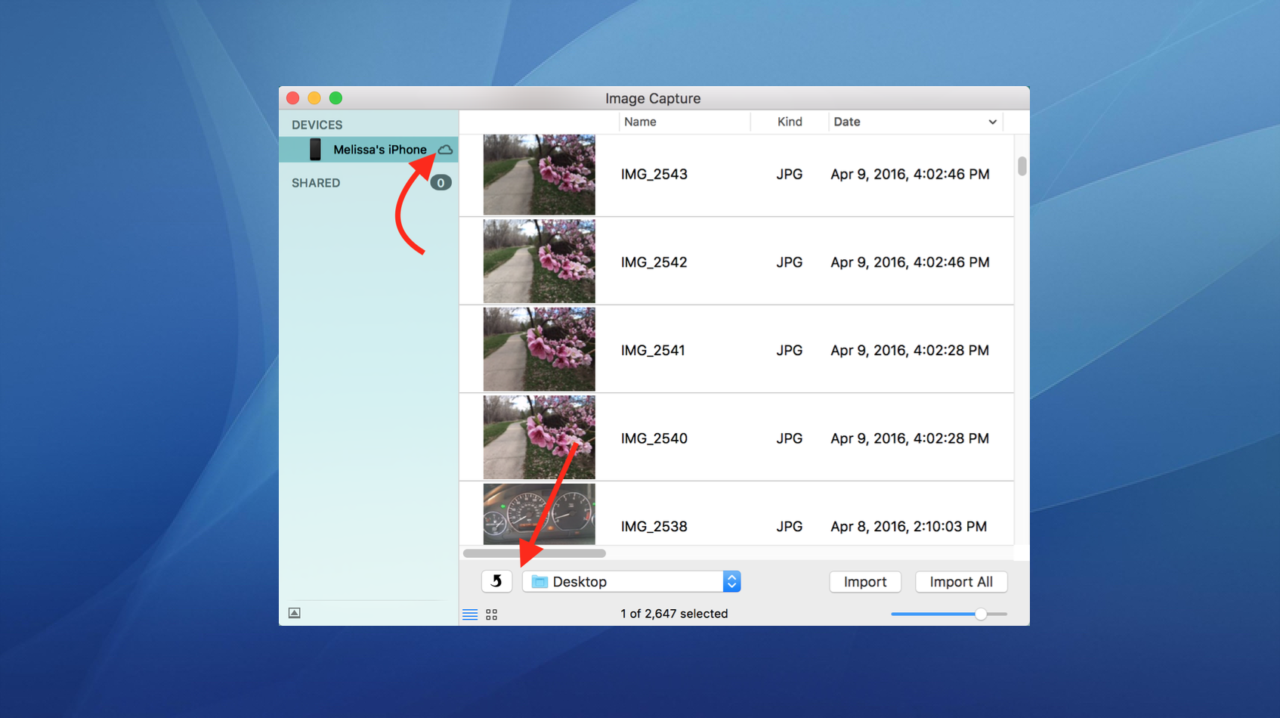
Task: Click the date in the IMG_2542 row
Action: [910, 262]
